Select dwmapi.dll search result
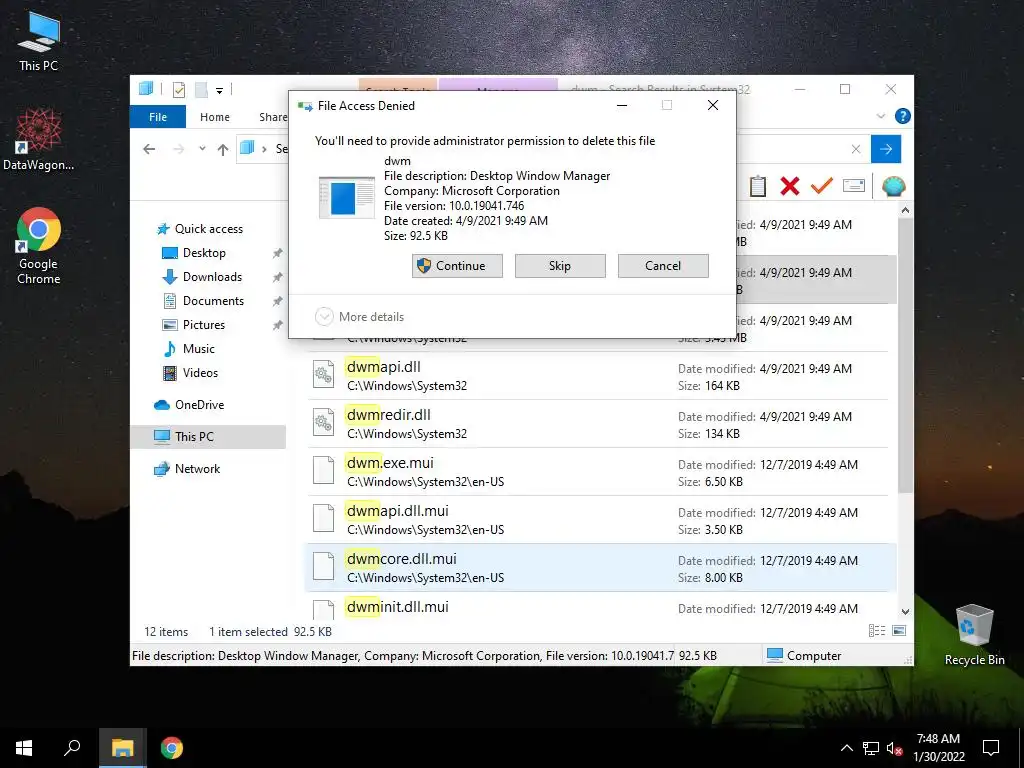This screenshot has height=768, width=1024. [598, 376]
